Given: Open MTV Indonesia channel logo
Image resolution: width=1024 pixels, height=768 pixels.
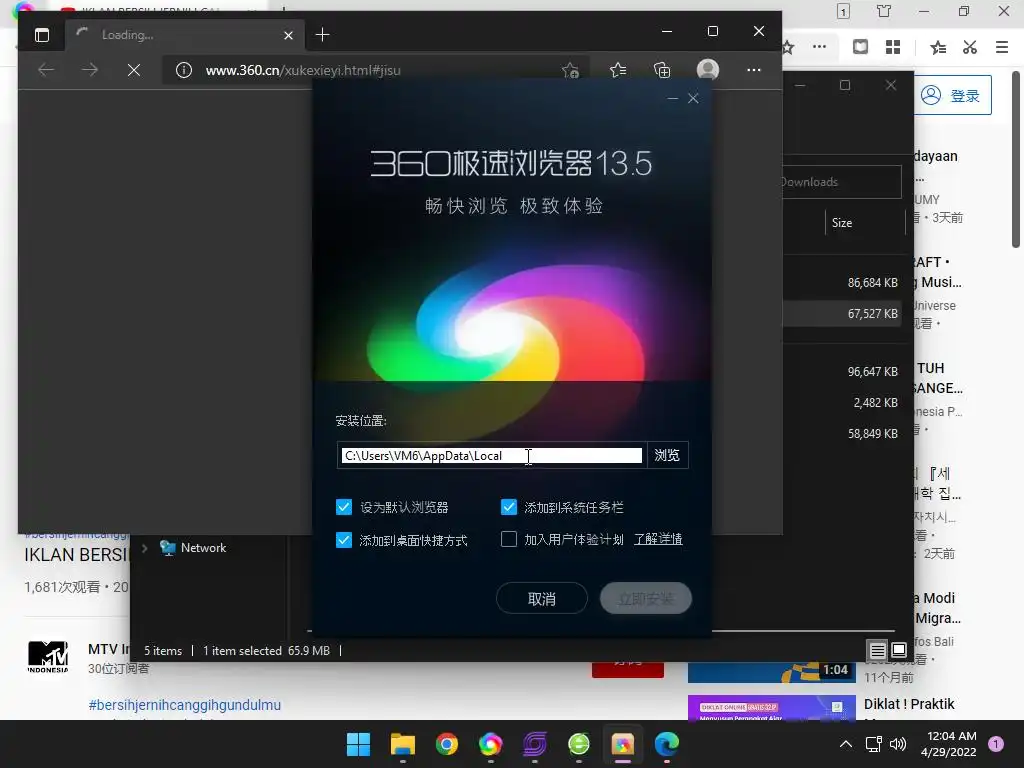Looking at the screenshot, I should tap(48, 657).
